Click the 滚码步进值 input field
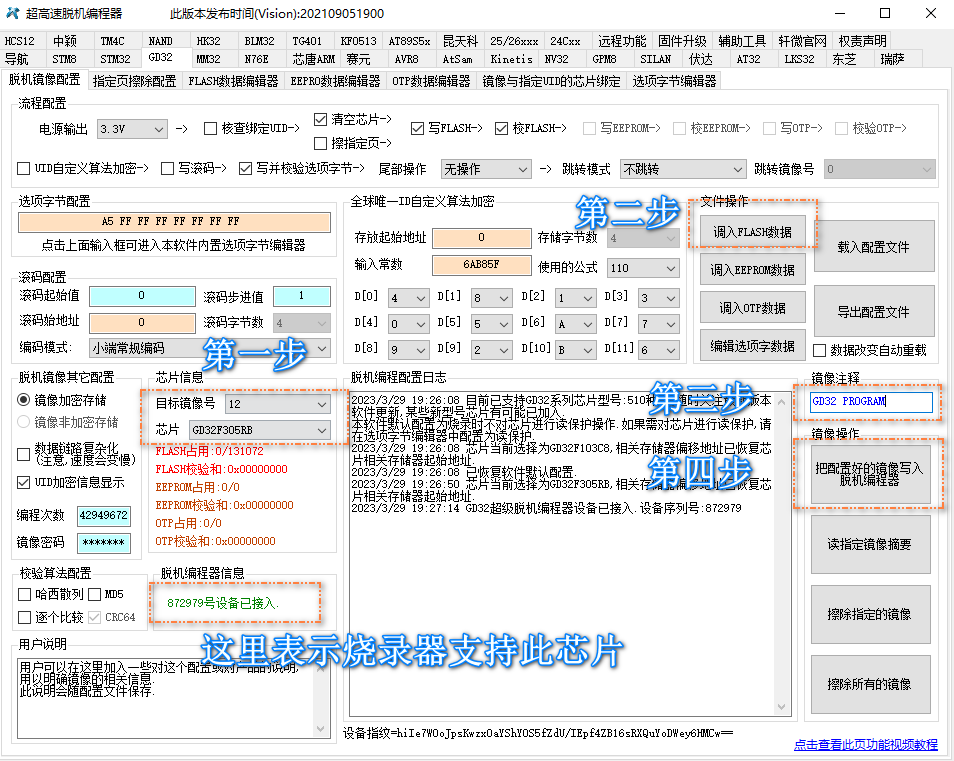 coord(301,296)
